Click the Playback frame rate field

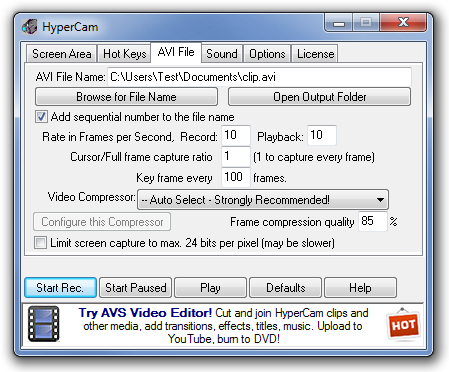point(322,135)
